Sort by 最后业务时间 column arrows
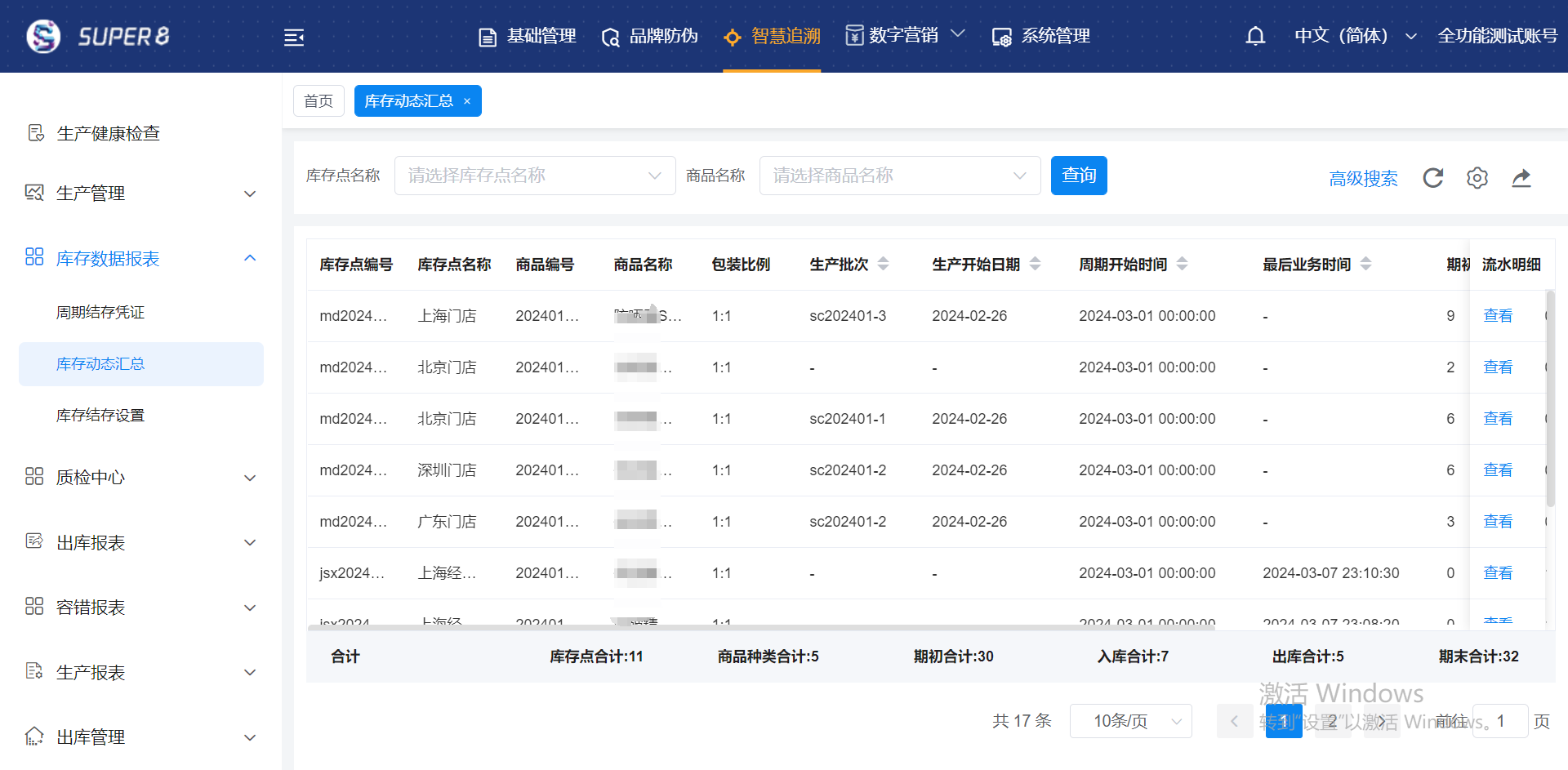This screenshot has width=1568, height=770. click(1365, 264)
